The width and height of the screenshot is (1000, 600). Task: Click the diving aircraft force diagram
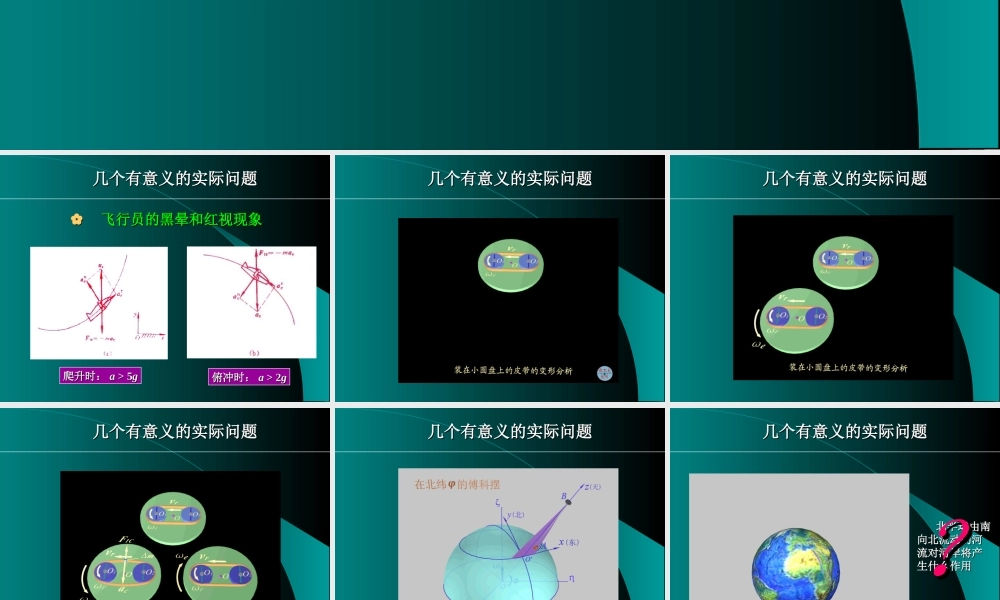pyautogui.click(x=250, y=300)
